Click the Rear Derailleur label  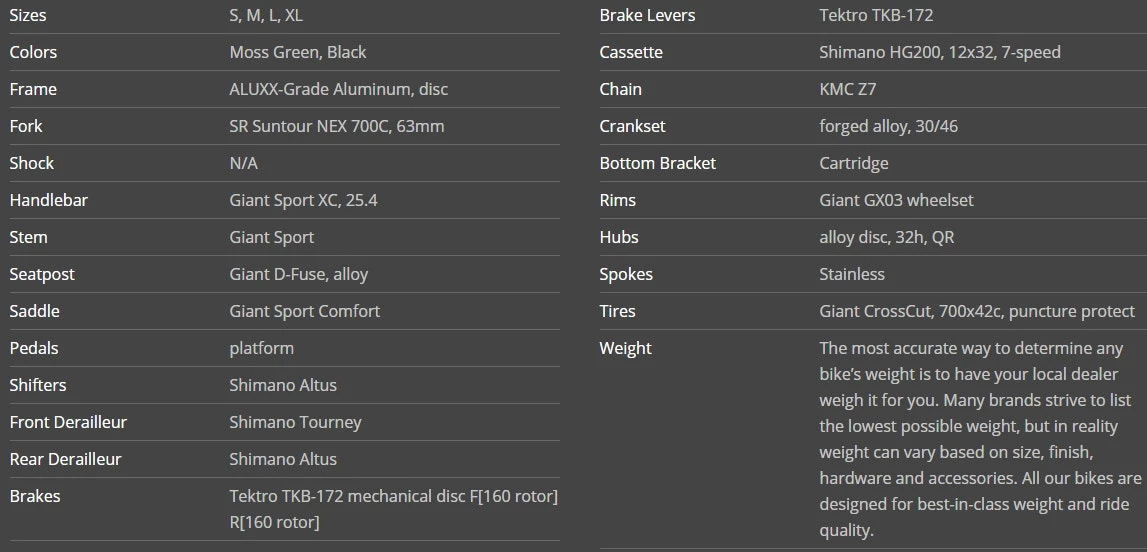pos(66,459)
